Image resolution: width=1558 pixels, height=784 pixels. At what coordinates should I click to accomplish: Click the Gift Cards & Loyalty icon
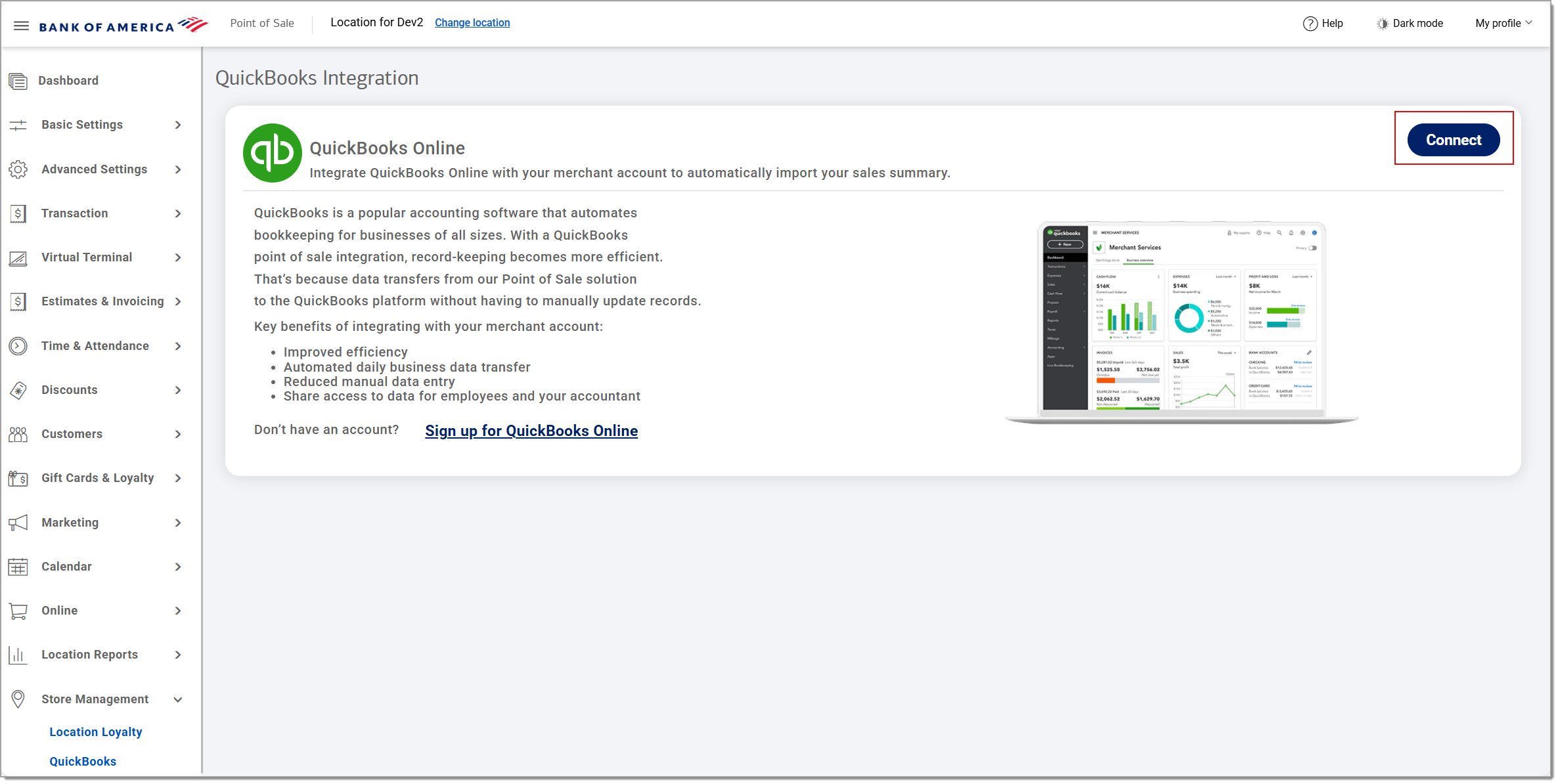(18, 478)
